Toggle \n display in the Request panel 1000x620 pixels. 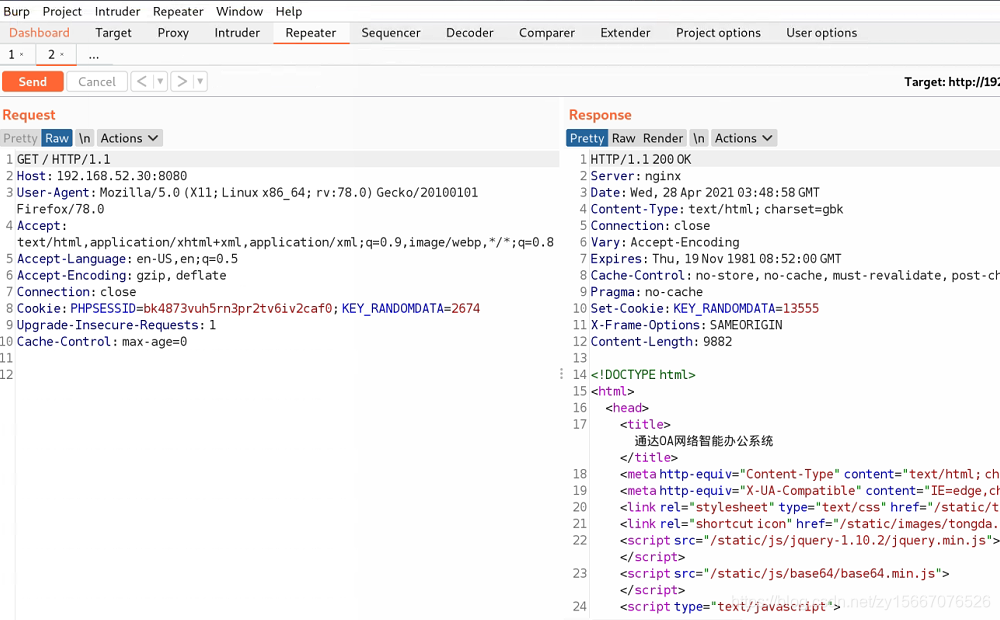84,138
